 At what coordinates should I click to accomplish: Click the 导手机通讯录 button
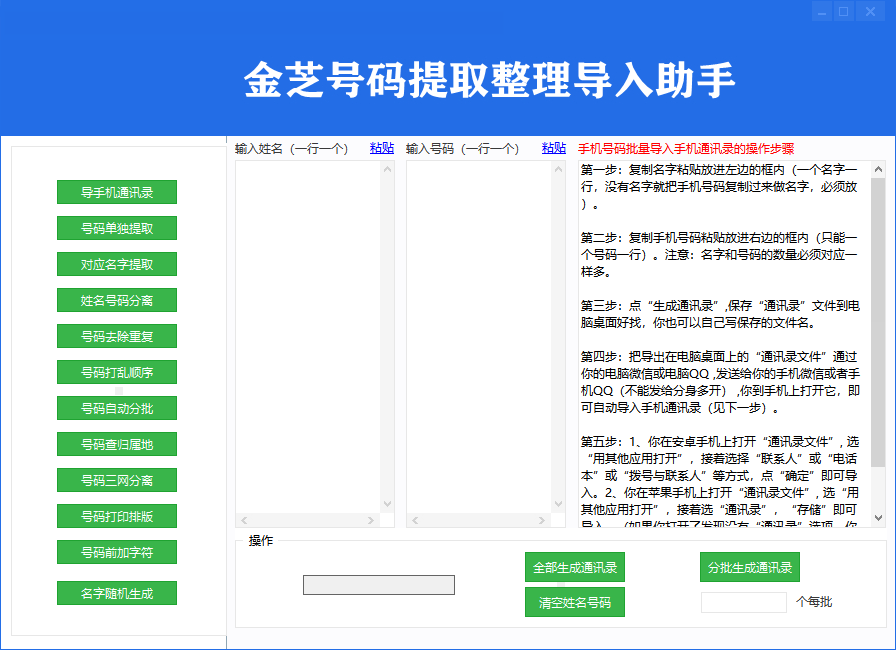(x=116, y=192)
